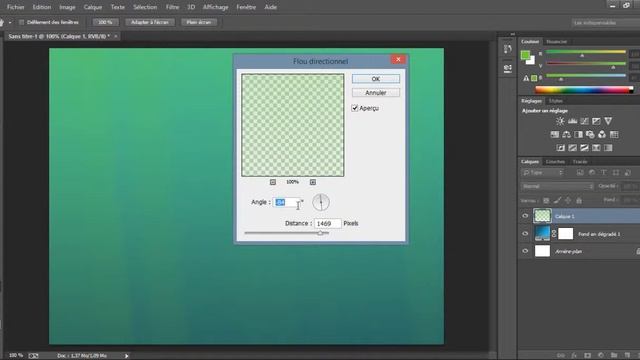Image resolution: width=640 pixels, height=360 pixels.
Task: Click the Distance slider handle
Action: (x=320, y=233)
